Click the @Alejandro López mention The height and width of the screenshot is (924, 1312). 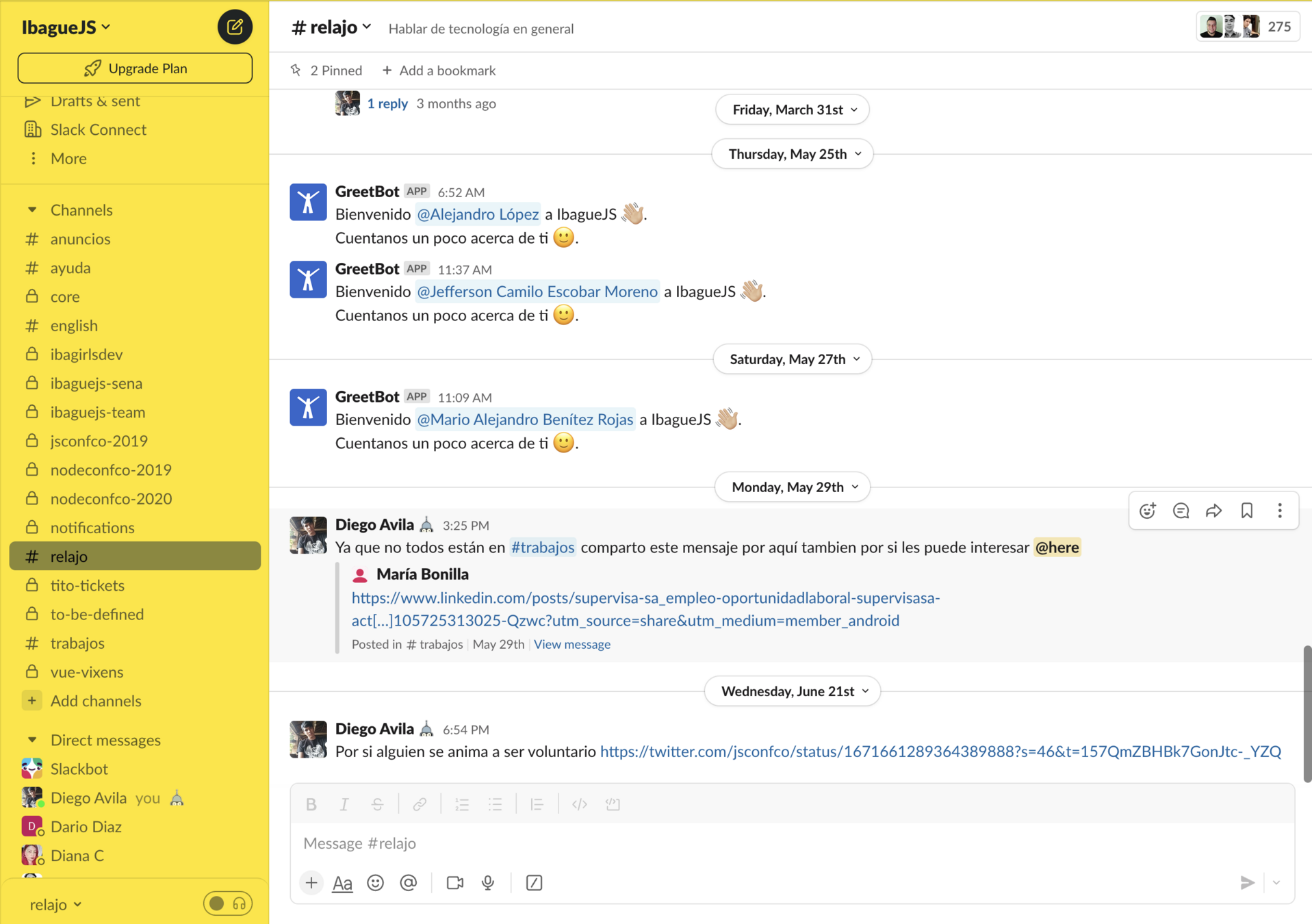pos(478,214)
